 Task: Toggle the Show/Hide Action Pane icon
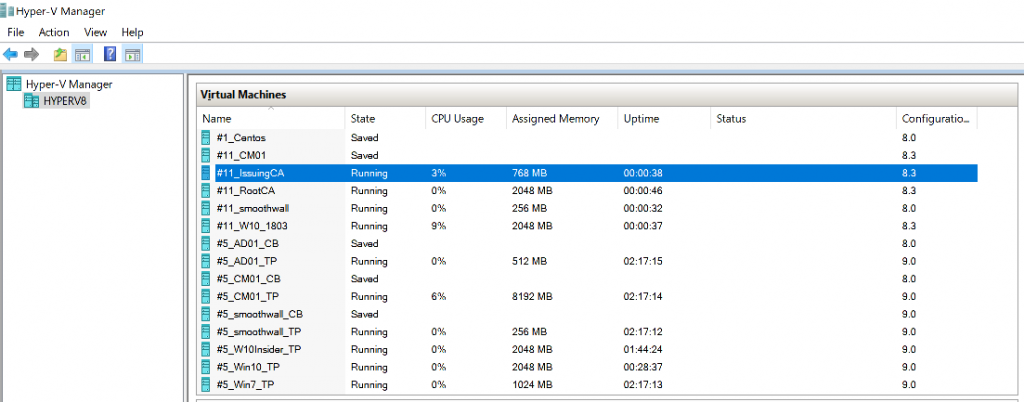pos(133,54)
